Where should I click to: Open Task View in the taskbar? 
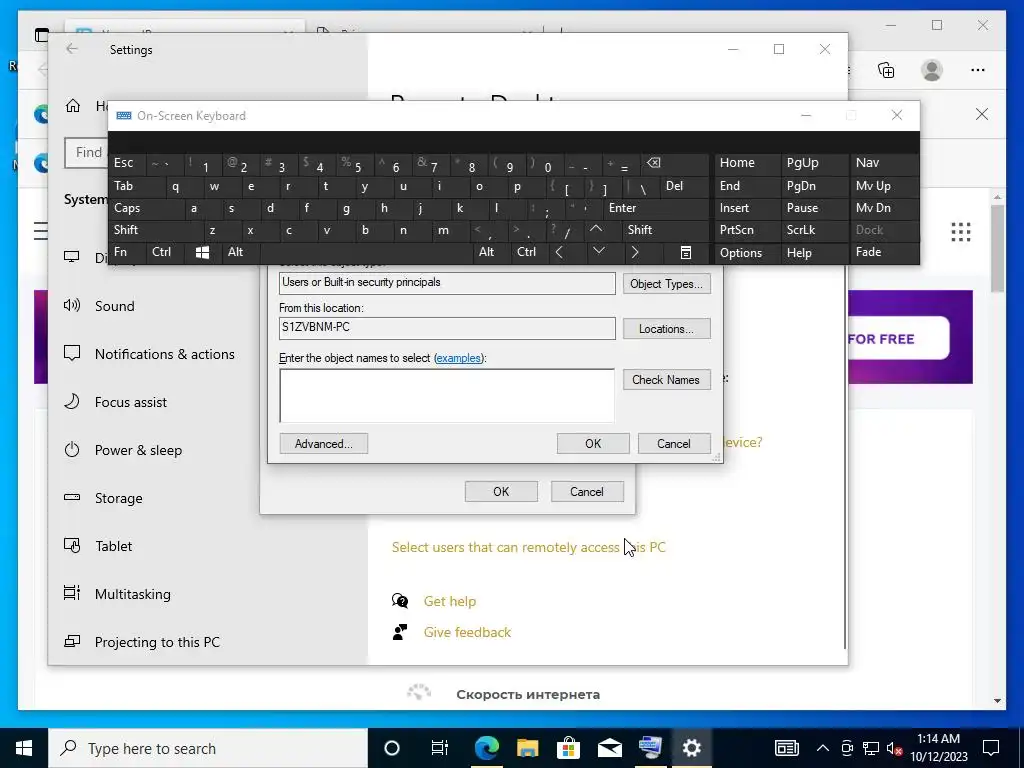(440, 748)
